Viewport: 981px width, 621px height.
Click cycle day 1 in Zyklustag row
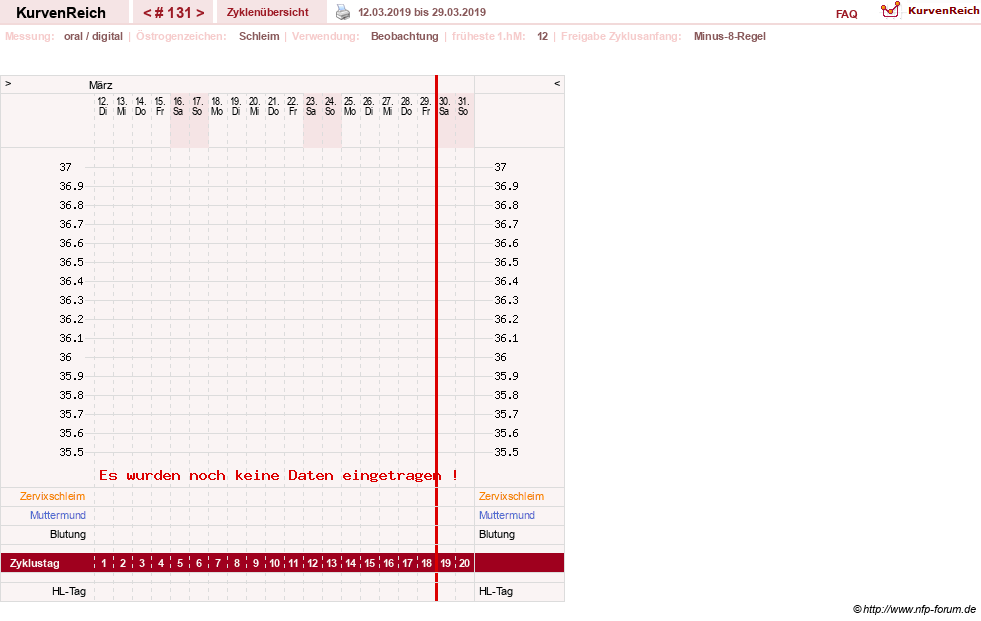point(104,563)
